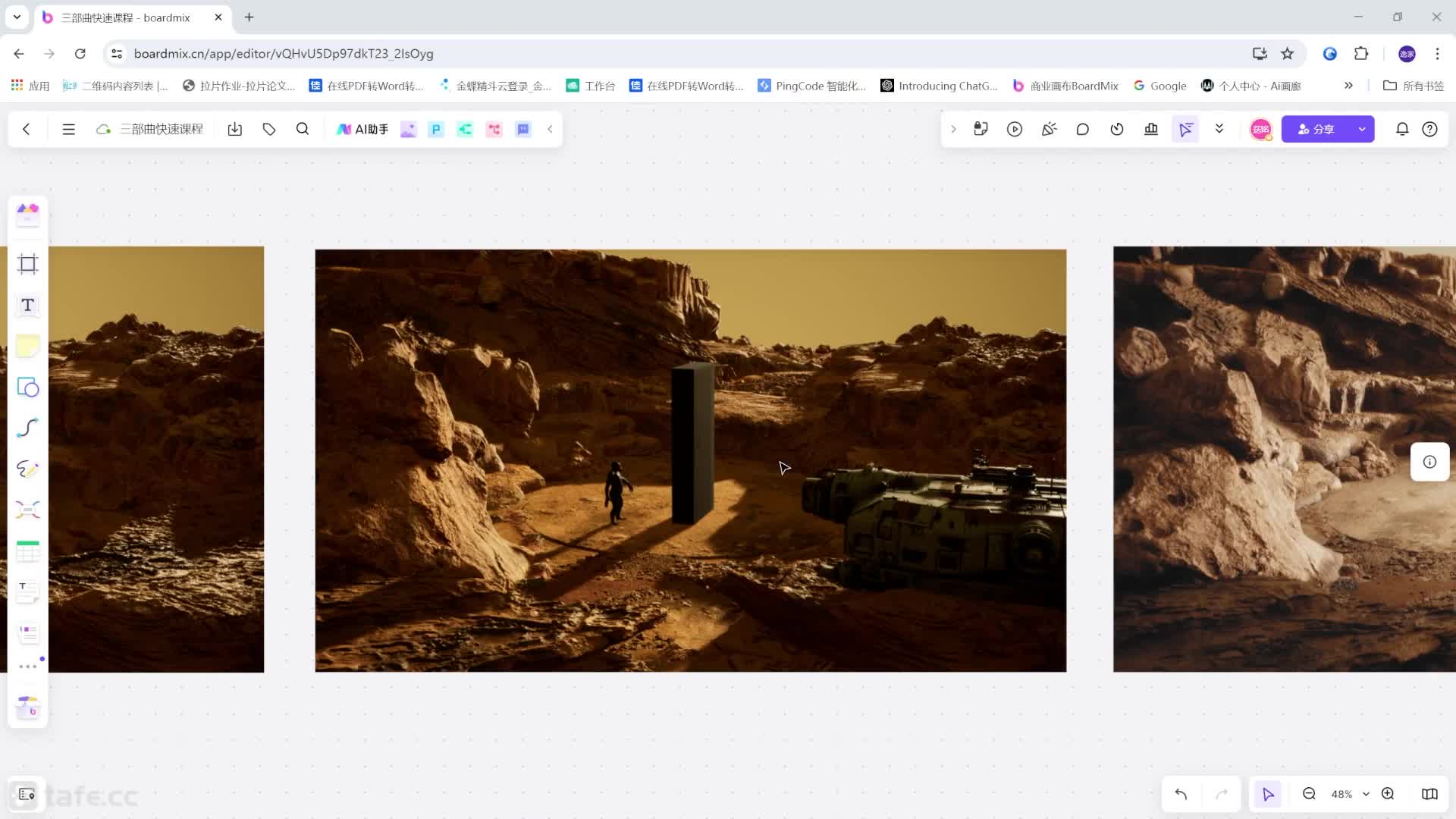Open the AI image generation icon
Viewport: 1456px width, 819px height.
pyautogui.click(x=408, y=130)
